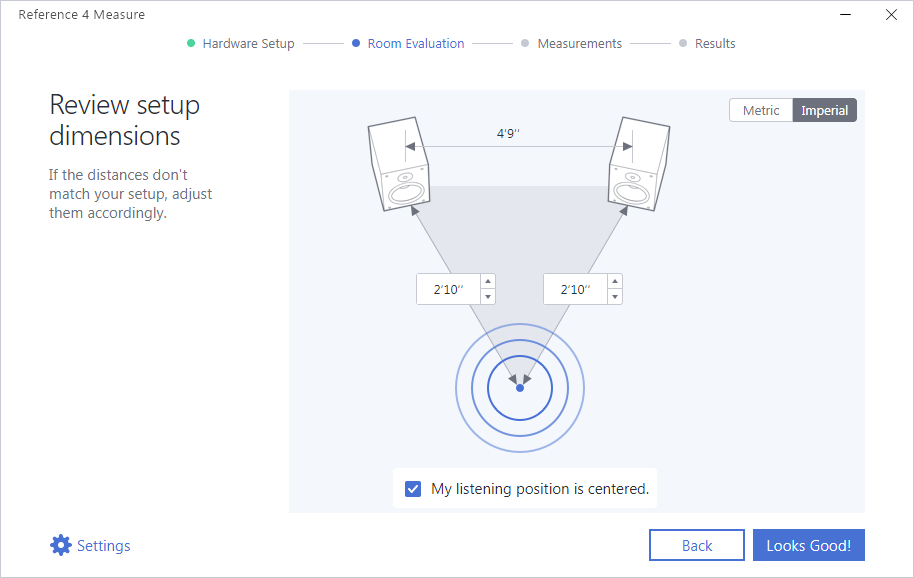Click the left speaker illustration
The height and width of the screenshot is (578, 914).
point(399,166)
